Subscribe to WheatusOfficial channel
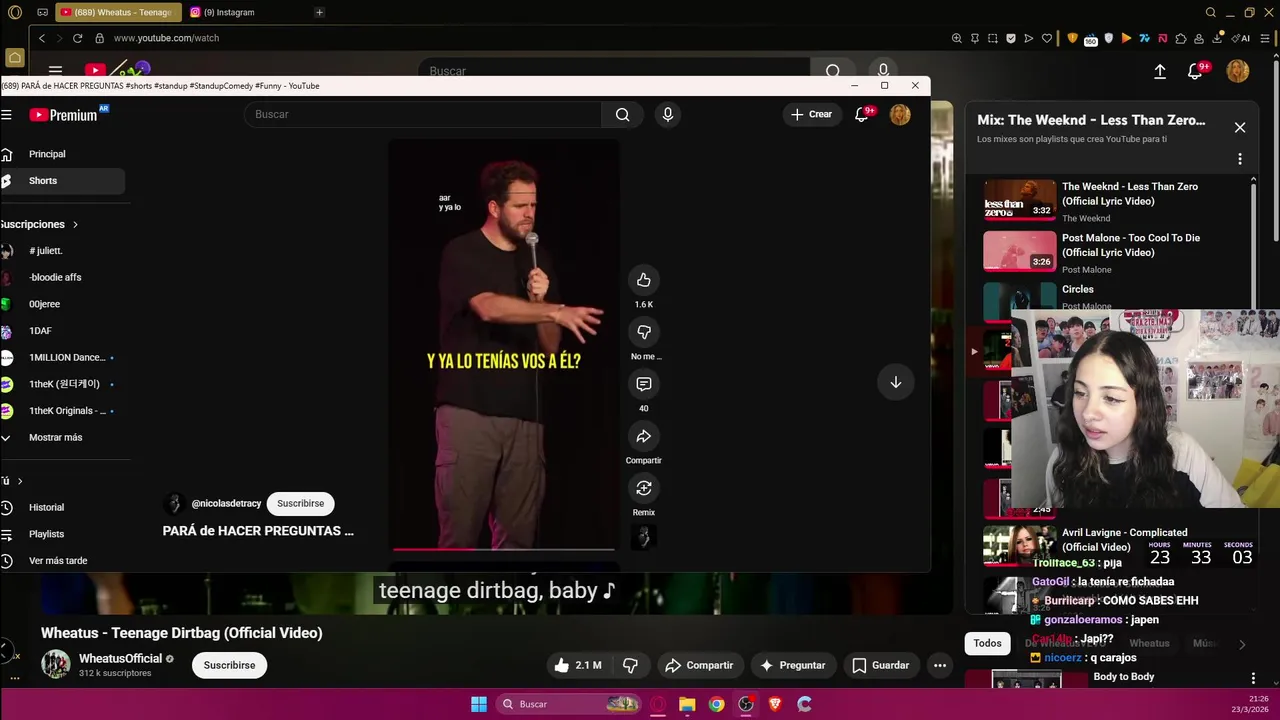Screen dimensions: 1280x720 click(x=229, y=665)
